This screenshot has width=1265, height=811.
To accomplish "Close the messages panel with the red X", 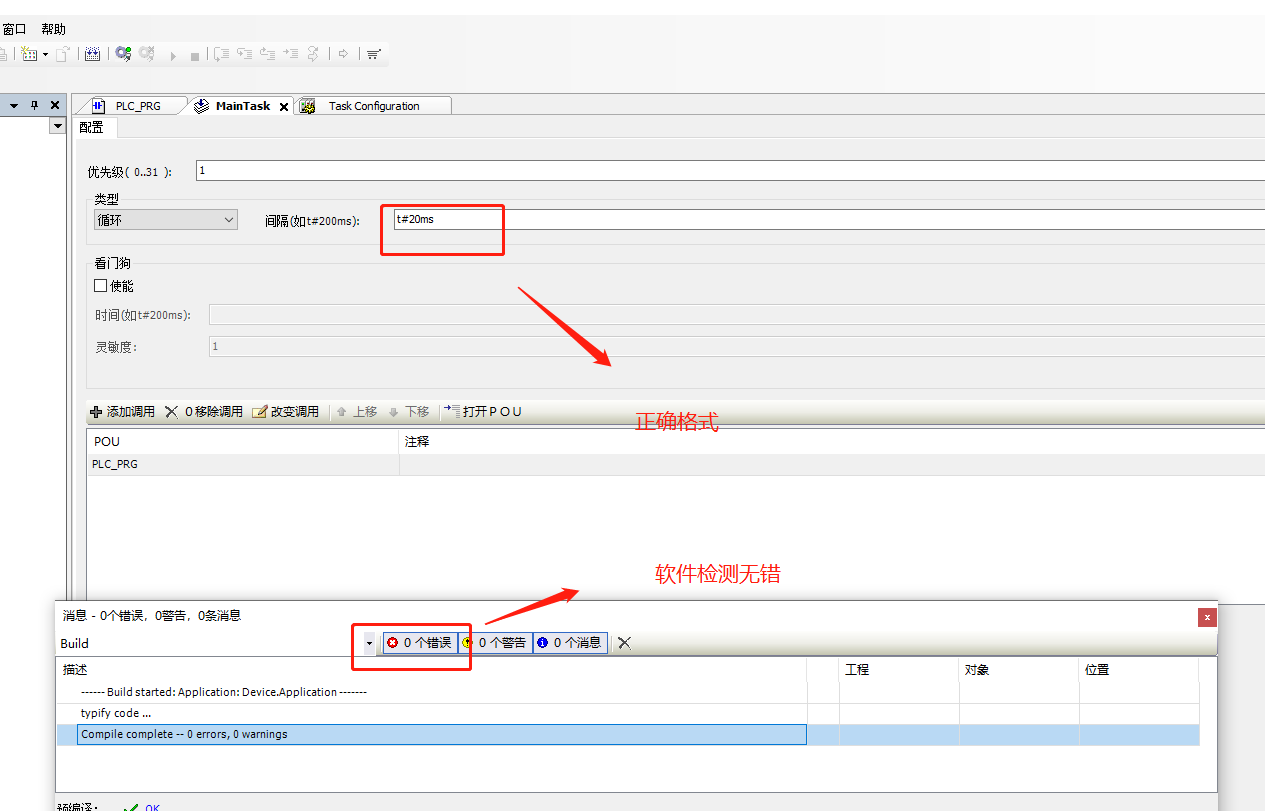I will point(1207,617).
